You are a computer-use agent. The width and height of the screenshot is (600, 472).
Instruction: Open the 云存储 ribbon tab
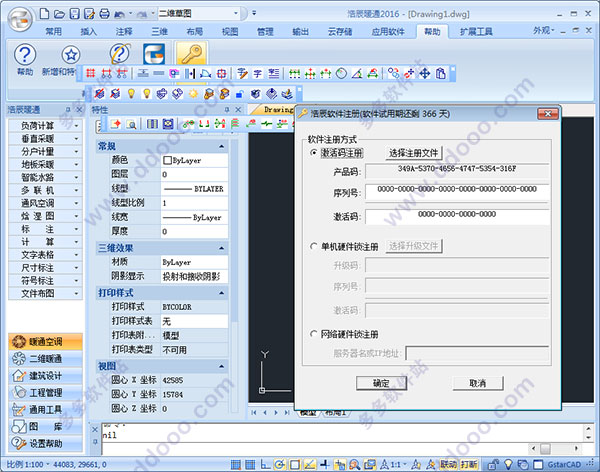coord(340,31)
